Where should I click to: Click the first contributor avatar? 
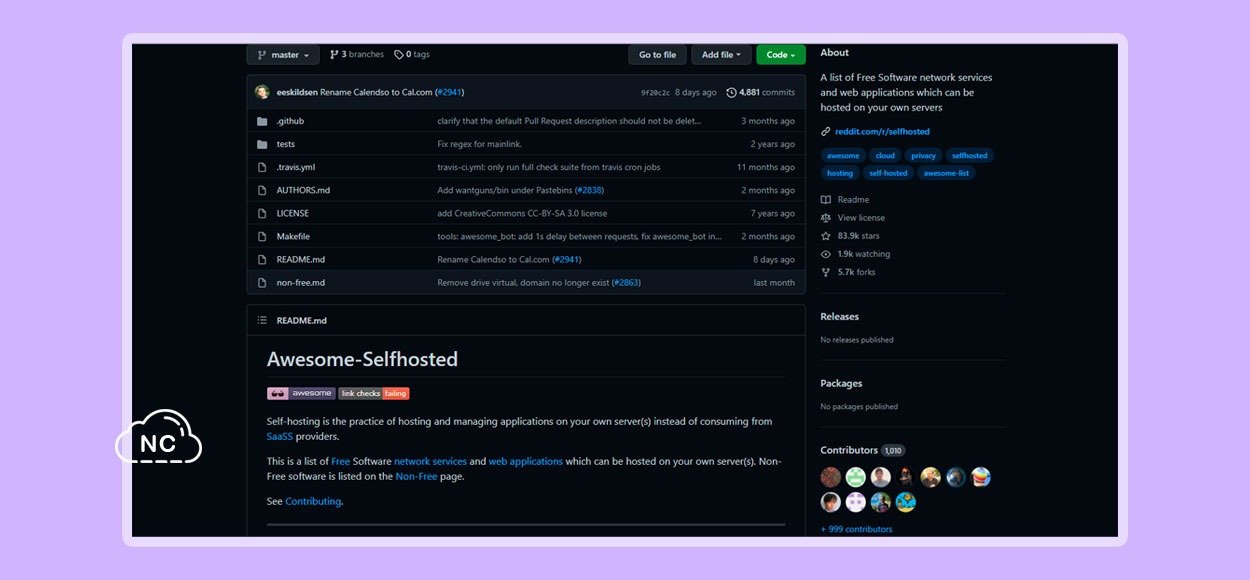tap(831, 477)
